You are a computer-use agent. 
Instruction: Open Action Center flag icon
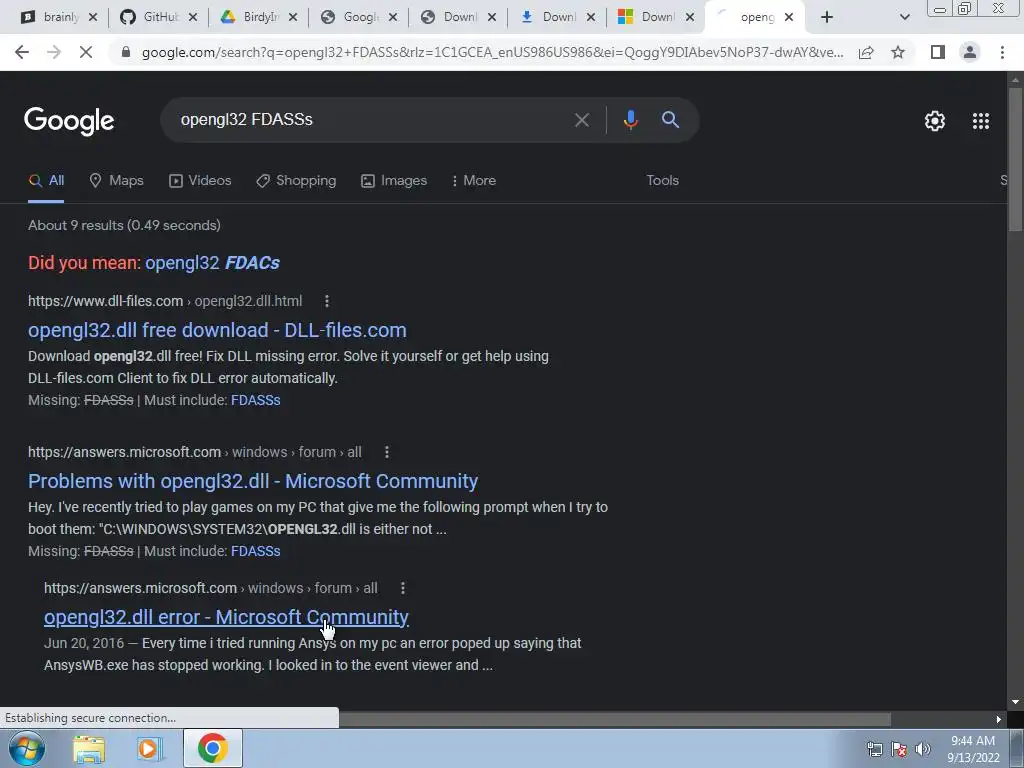899,749
